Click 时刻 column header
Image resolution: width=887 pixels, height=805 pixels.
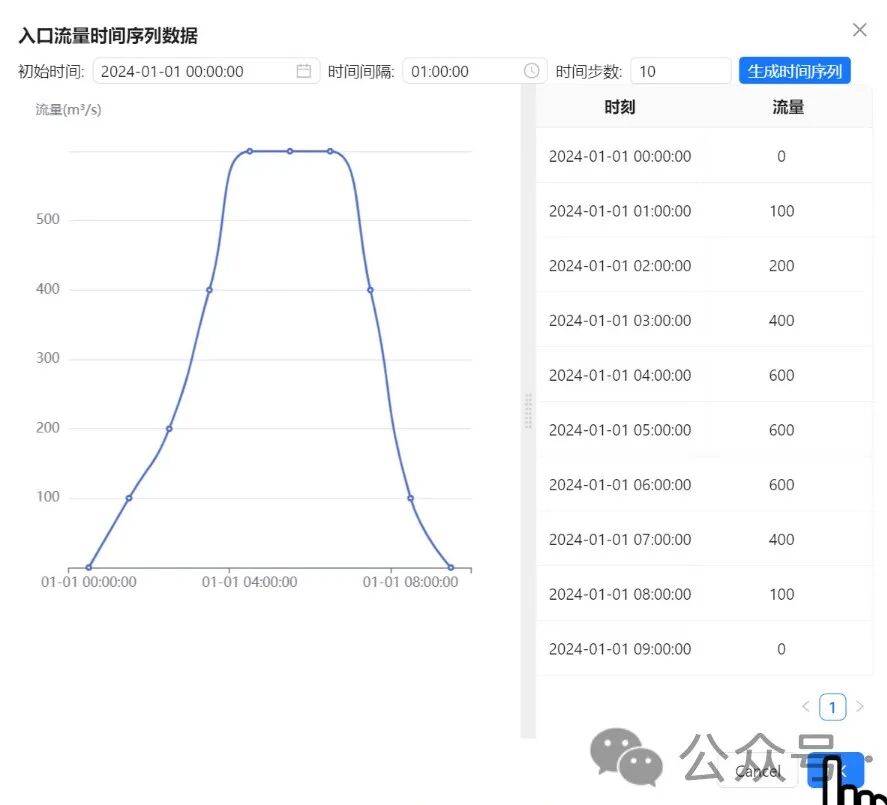tap(619, 107)
